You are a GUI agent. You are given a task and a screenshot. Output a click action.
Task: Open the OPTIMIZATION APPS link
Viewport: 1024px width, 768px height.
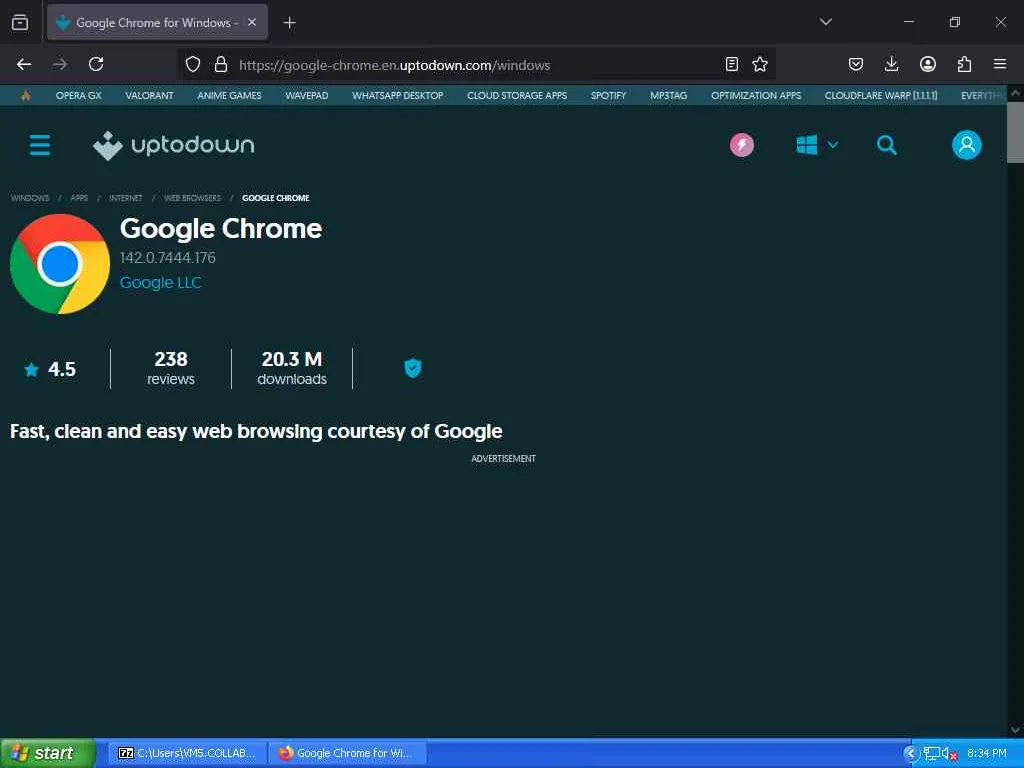point(756,95)
